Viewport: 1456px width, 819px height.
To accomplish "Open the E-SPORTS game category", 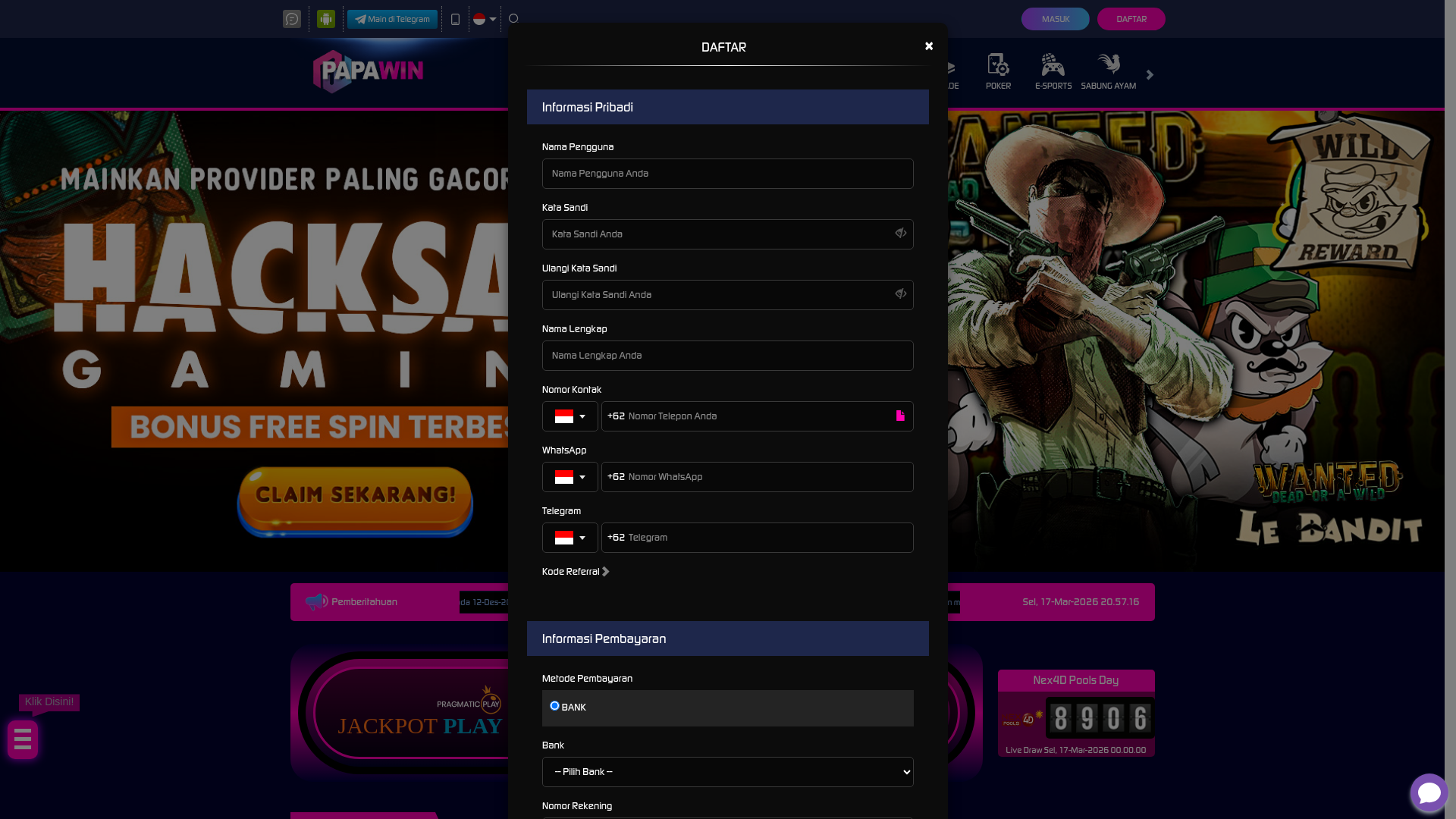I will point(1053,72).
